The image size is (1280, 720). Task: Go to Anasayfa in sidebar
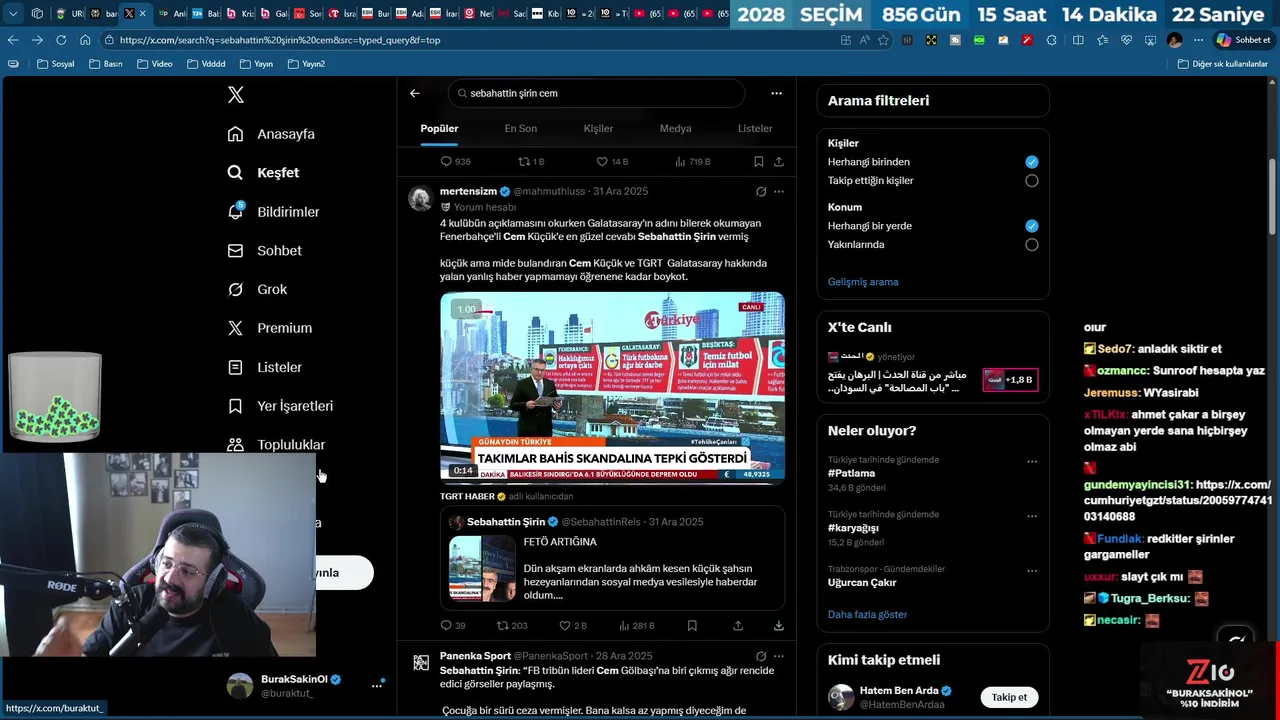click(x=271, y=134)
